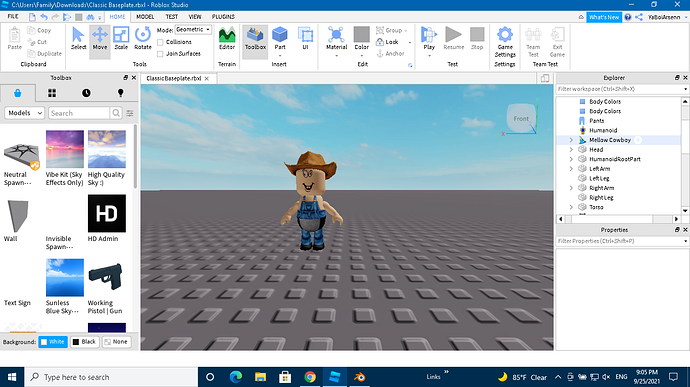Image resolution: width=690 pixels, height=387 pixels.
Task: Open Google Chrome from the taskbar
Action: tap(310, 377)
